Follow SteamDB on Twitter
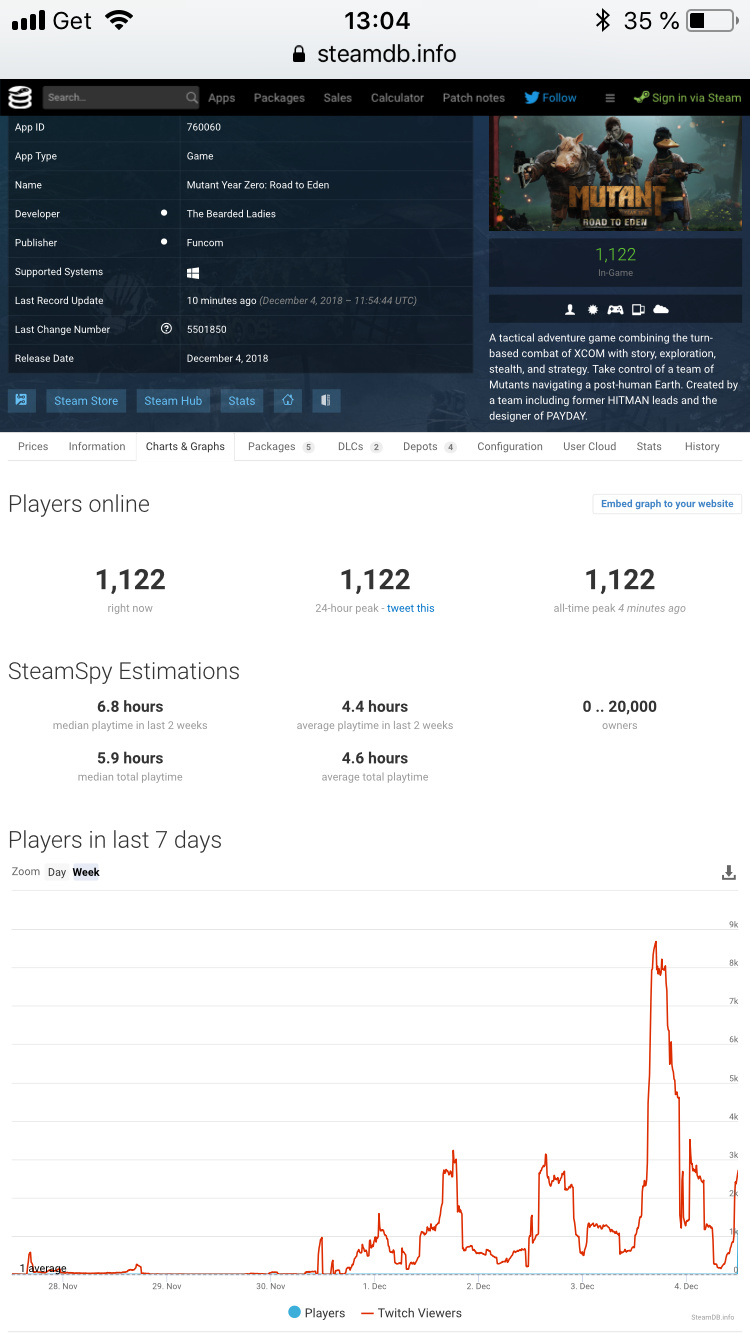The width and height of the screenshot is (750, 1334). tap(551, 98)
